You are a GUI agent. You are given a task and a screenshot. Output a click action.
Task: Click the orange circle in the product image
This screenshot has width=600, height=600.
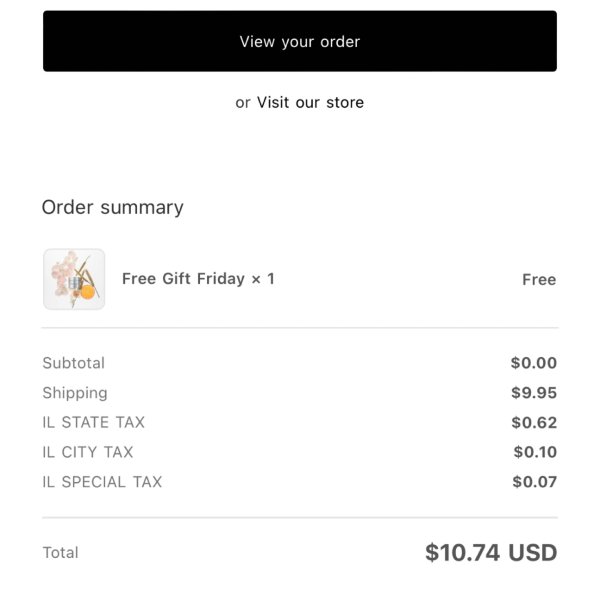point(88,292)
